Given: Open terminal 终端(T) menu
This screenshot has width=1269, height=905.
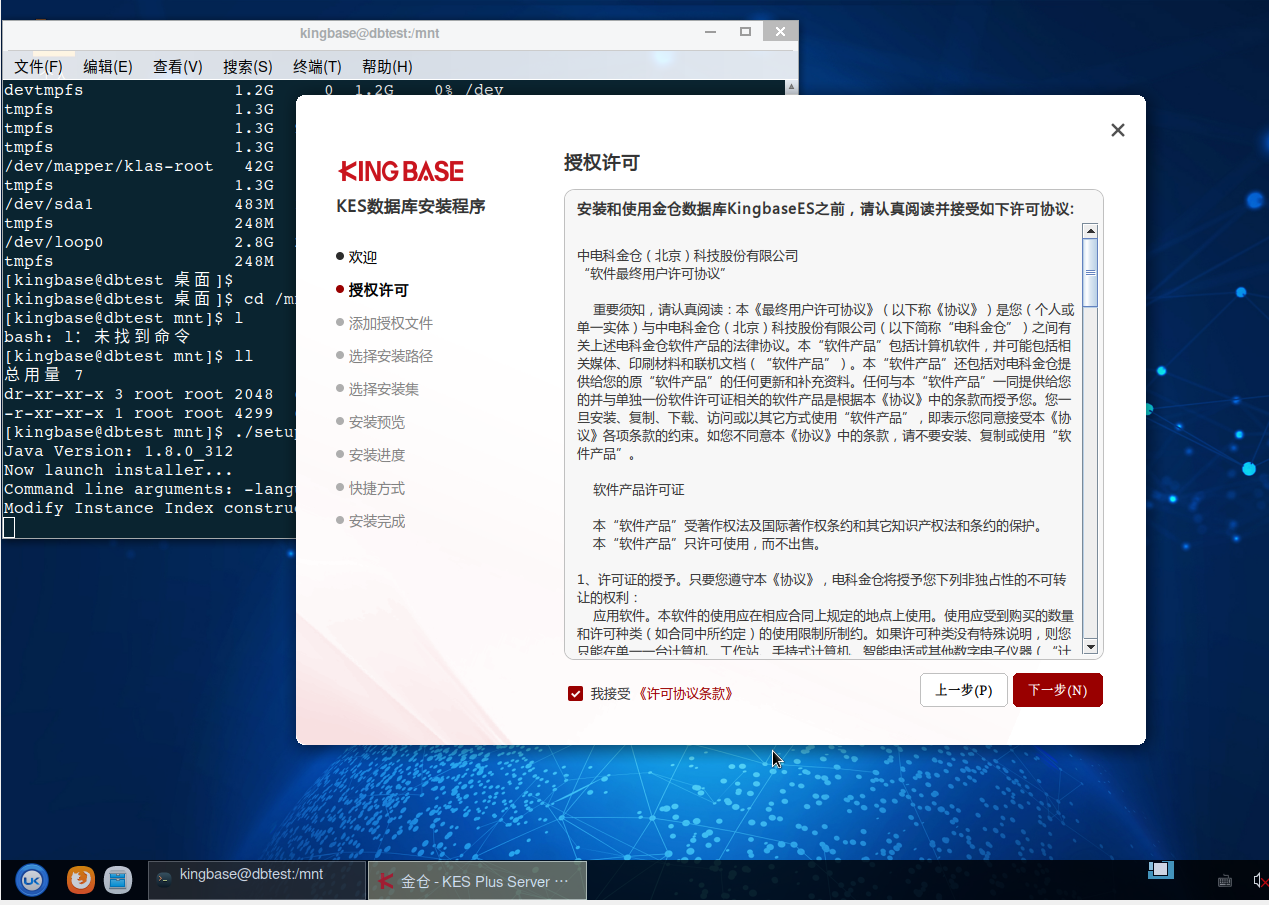Looking at the screenshot, I should pos(317,67).
